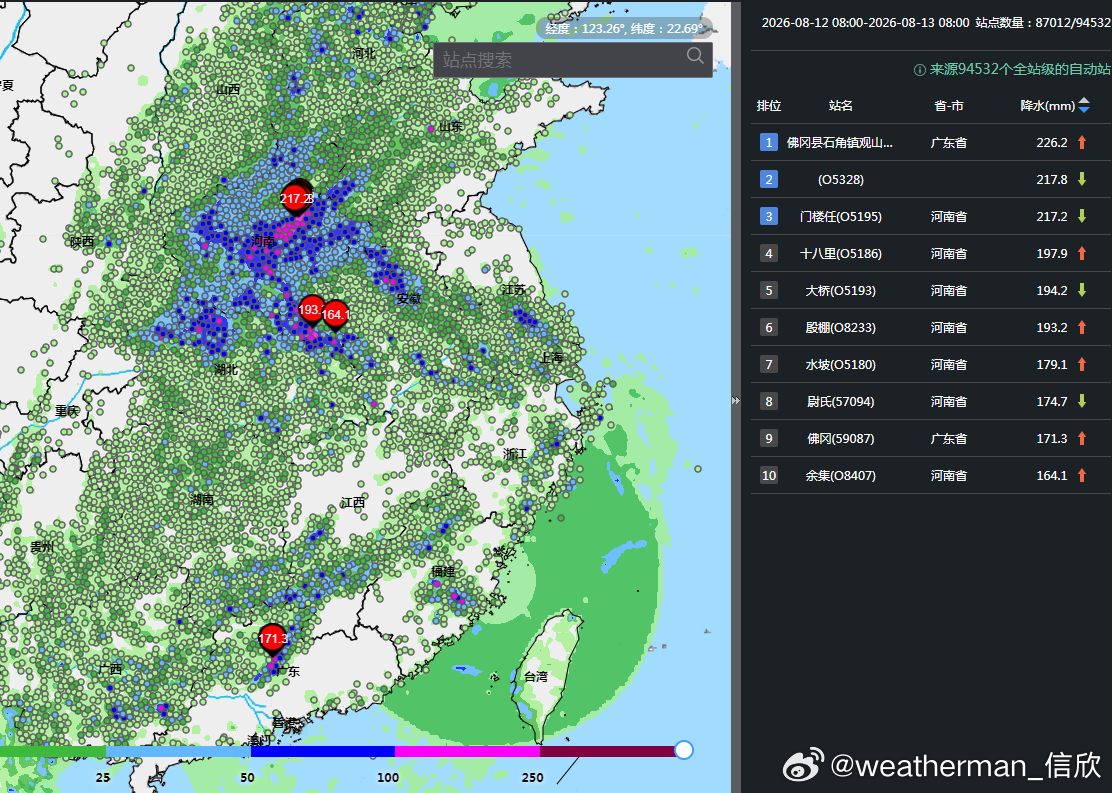Click the 台湾 label on map
The width and height of the screenshot is (1112, 793).
point(536,677)
